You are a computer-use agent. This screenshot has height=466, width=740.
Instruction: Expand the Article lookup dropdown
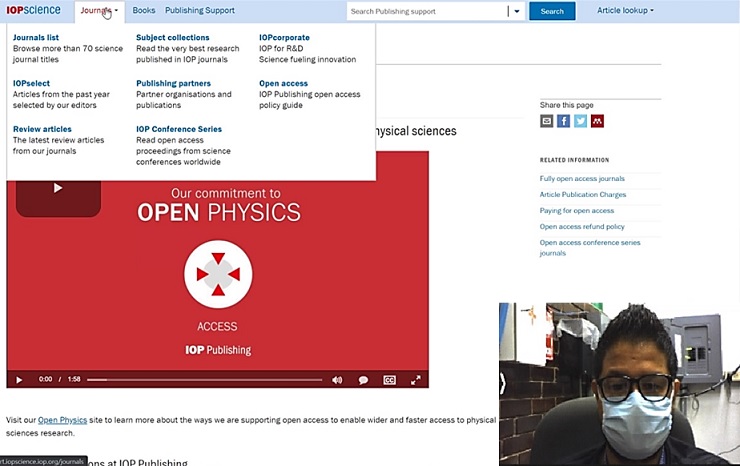coord(625,11)
